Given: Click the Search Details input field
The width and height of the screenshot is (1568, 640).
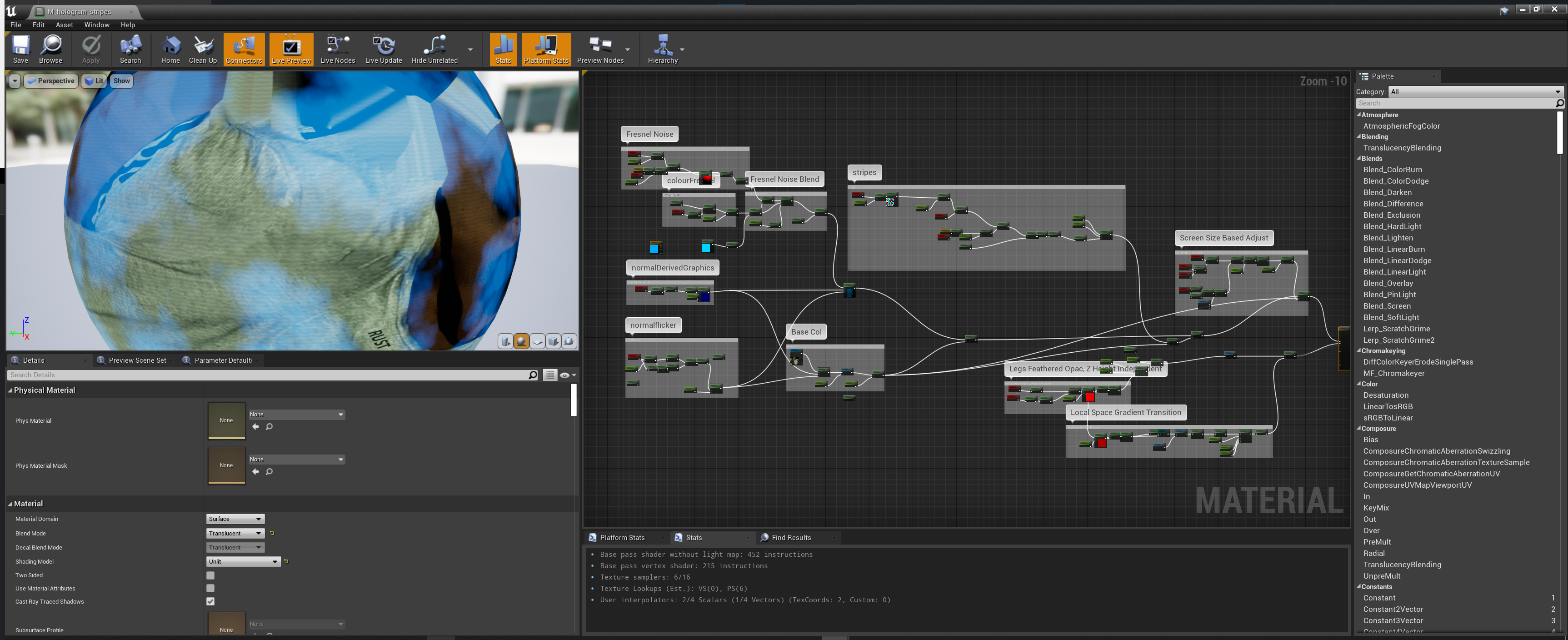Looking at the screenshot, I should [x=268, y=375].
